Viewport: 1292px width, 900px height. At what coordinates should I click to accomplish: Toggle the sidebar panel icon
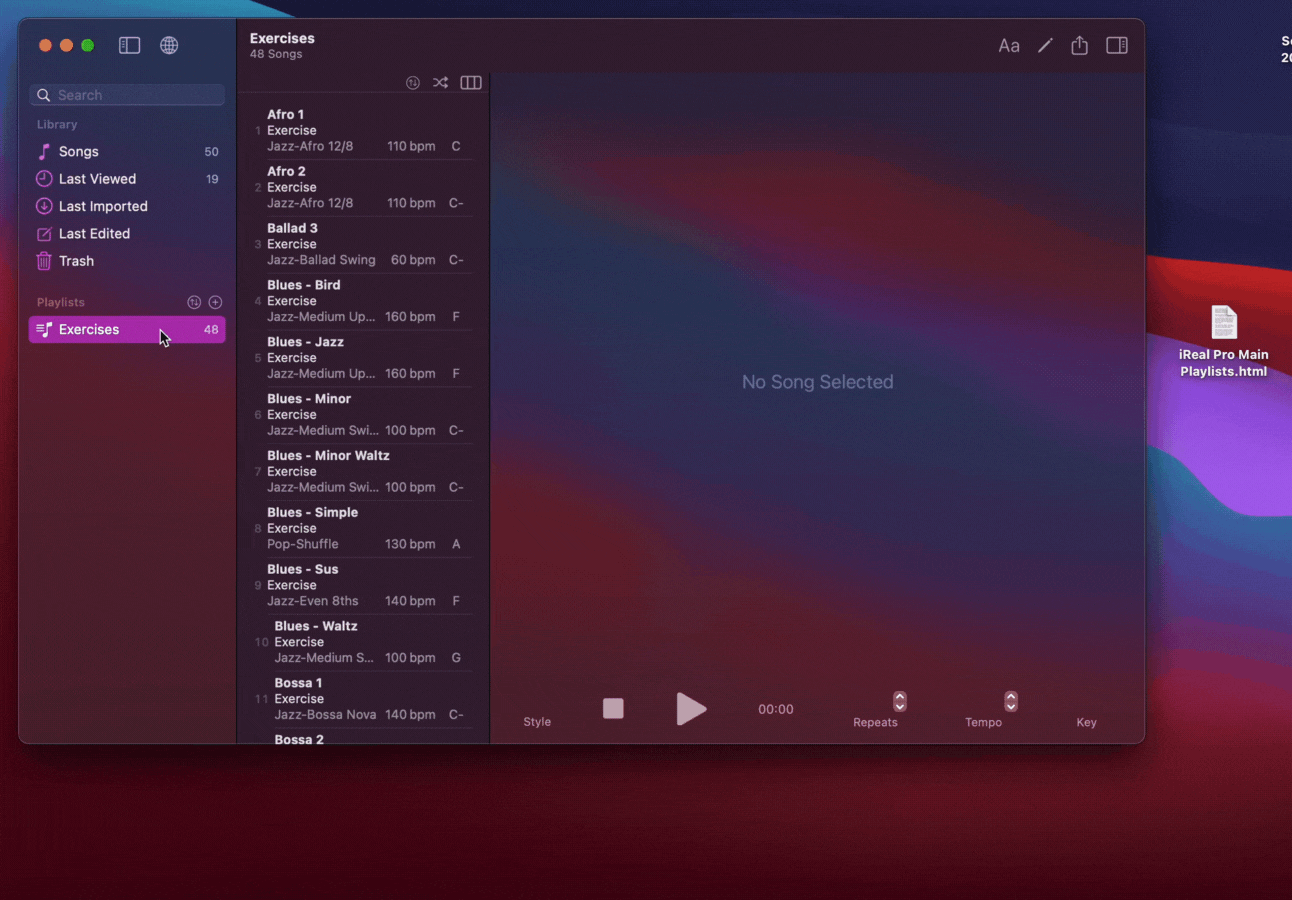coord(130,45)
